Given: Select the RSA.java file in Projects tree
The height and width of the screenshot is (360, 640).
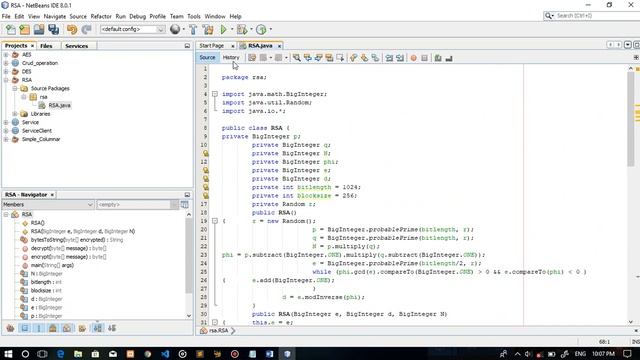Looking at the screenshot, I should coord(60,105).
